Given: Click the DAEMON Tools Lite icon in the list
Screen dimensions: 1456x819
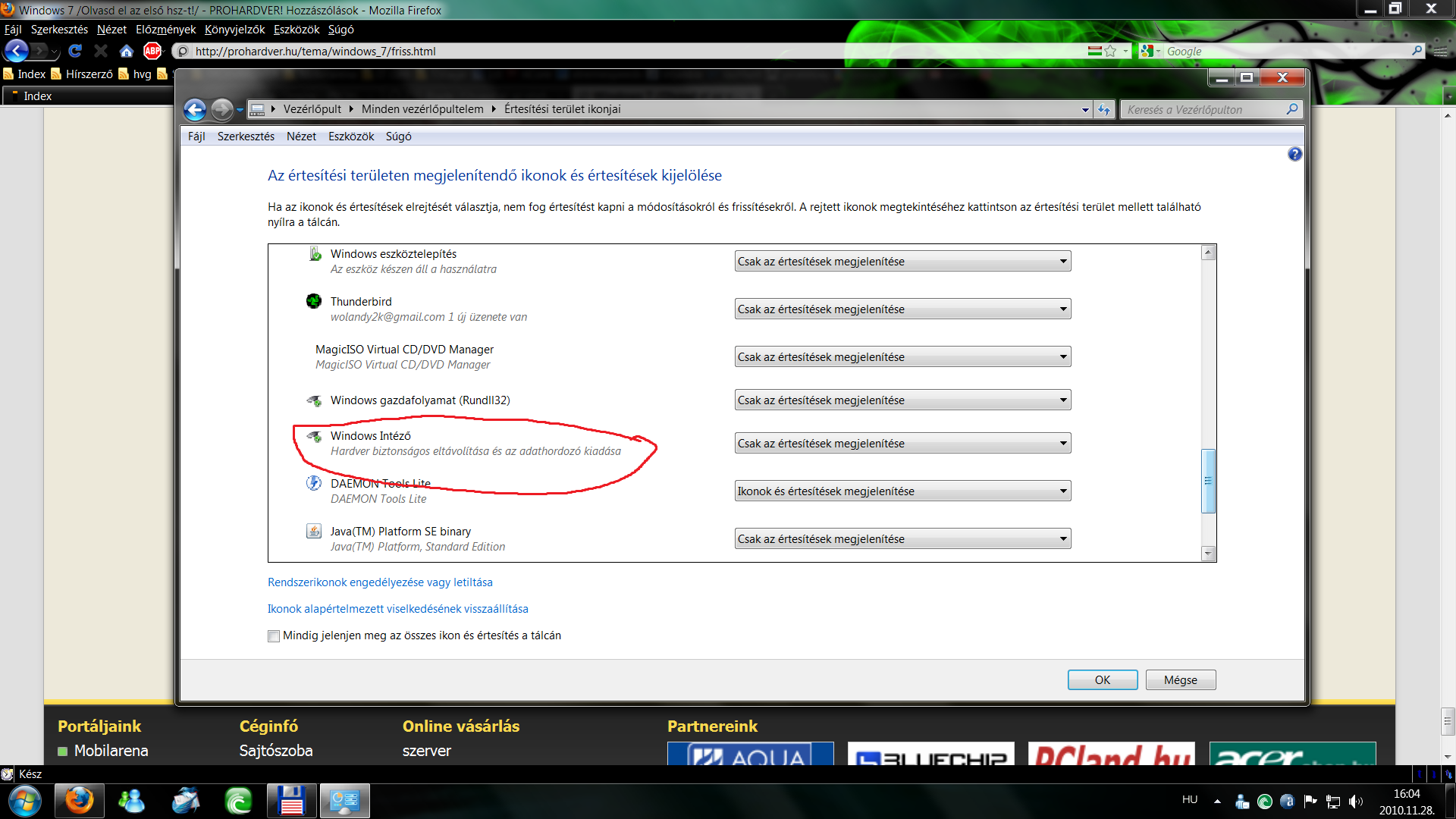Looking at the screenshot, I should pyautogui.click(x=314, y=483).
